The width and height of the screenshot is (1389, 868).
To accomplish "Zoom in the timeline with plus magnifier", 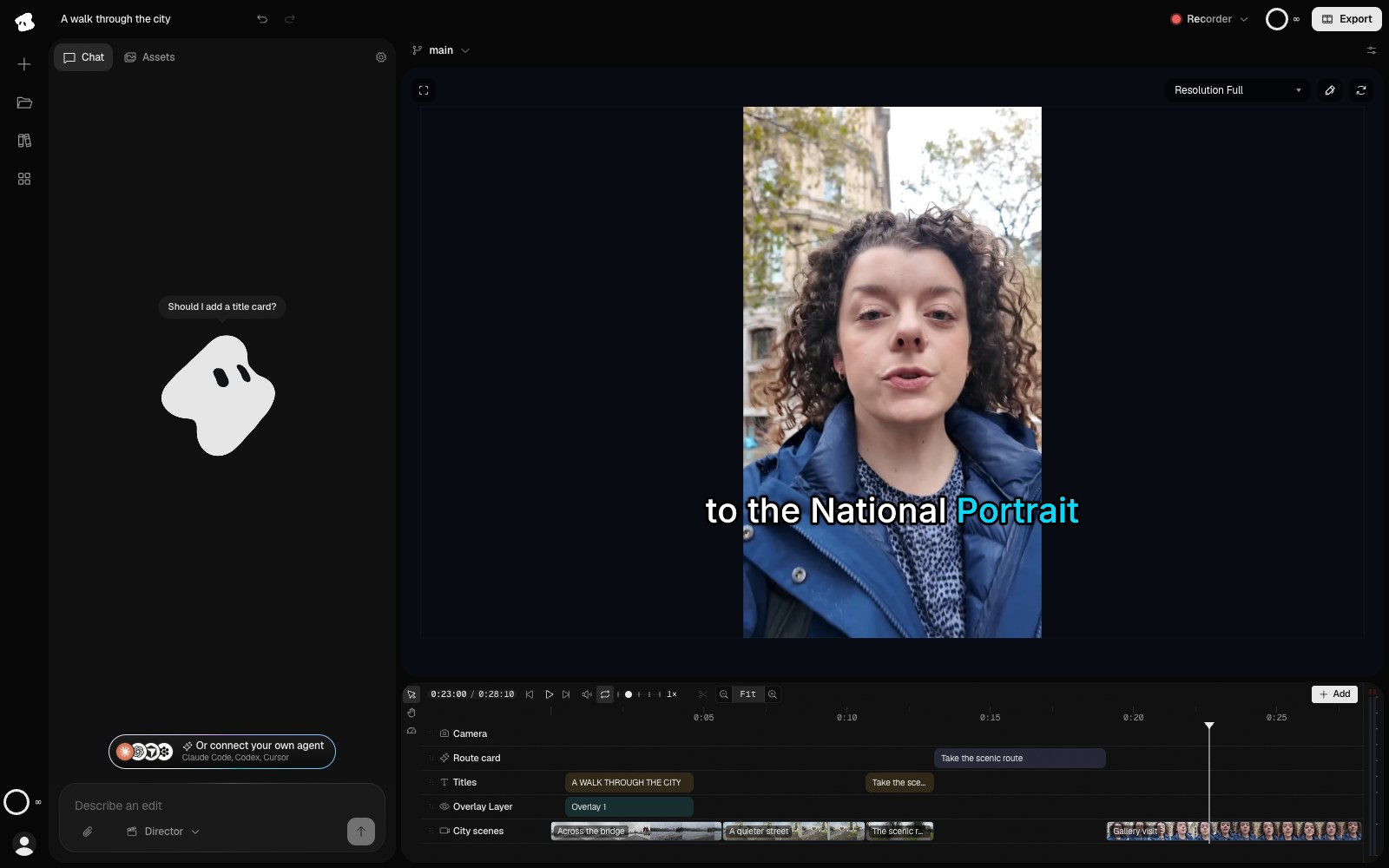I will pyautogui.click(x=773, y=694).
